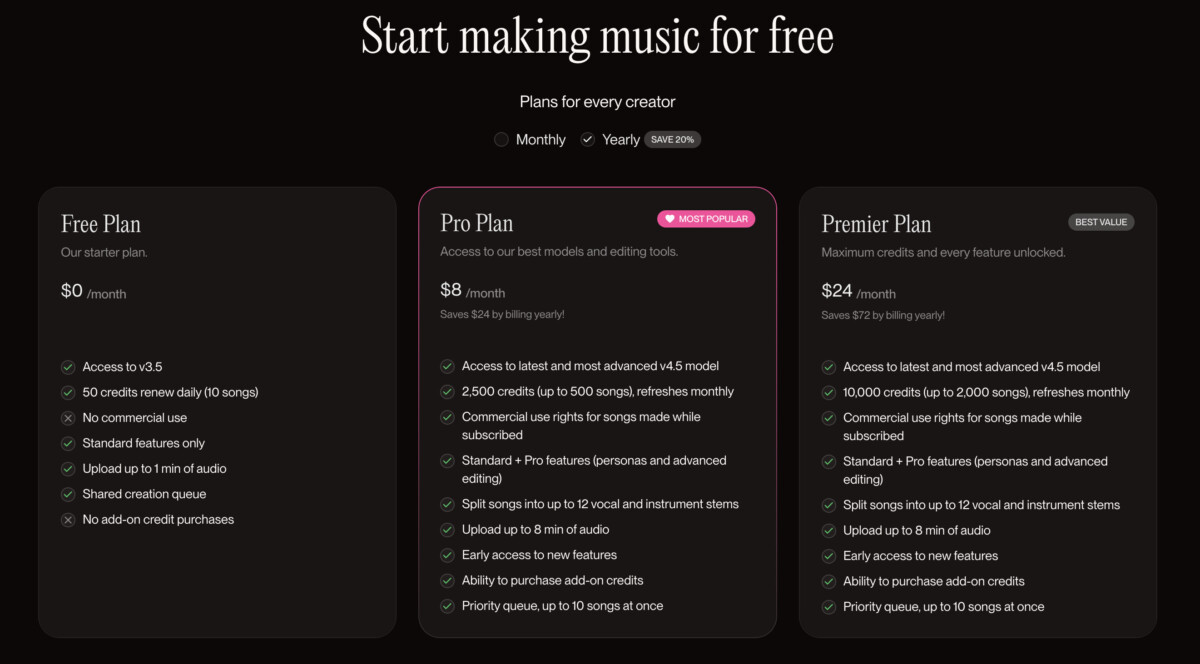Choose the Premier Plan title

click(x=876, y=224)
